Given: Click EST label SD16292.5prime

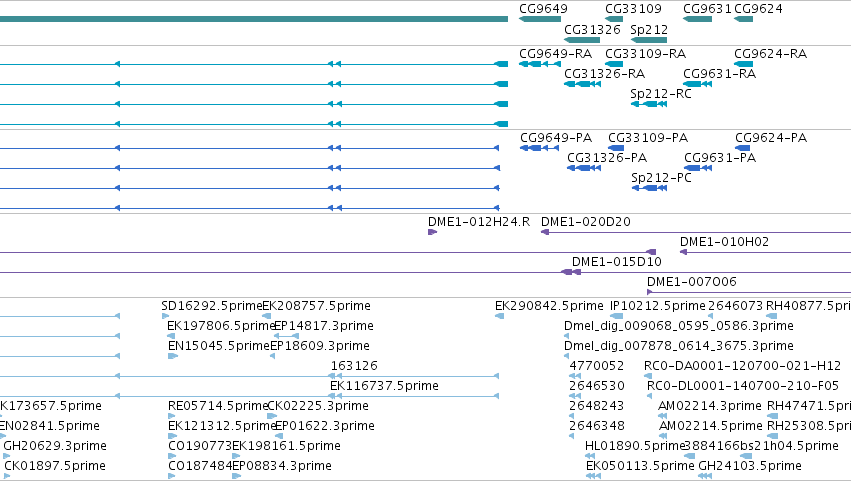Looking at the screenshot, I should tap(212, 306).
